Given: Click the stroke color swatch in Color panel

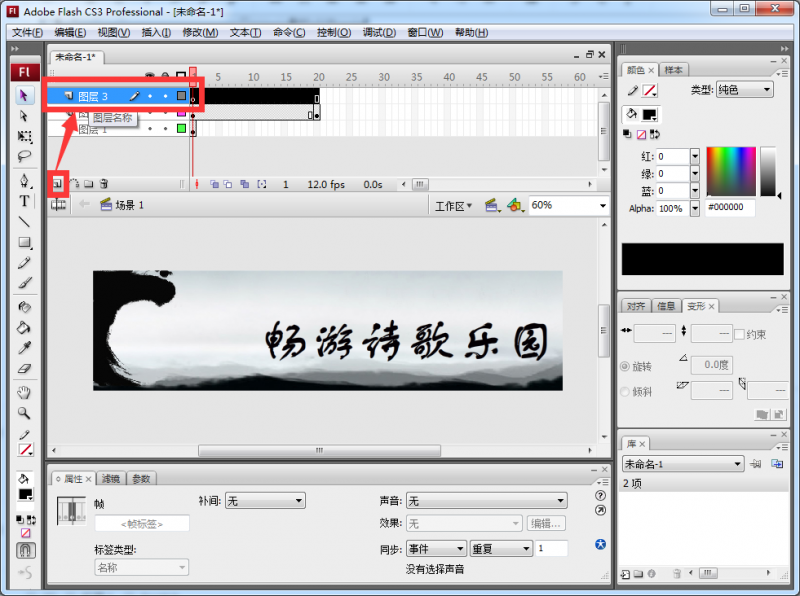Looking at the screenshot, I should pos(649,91).
